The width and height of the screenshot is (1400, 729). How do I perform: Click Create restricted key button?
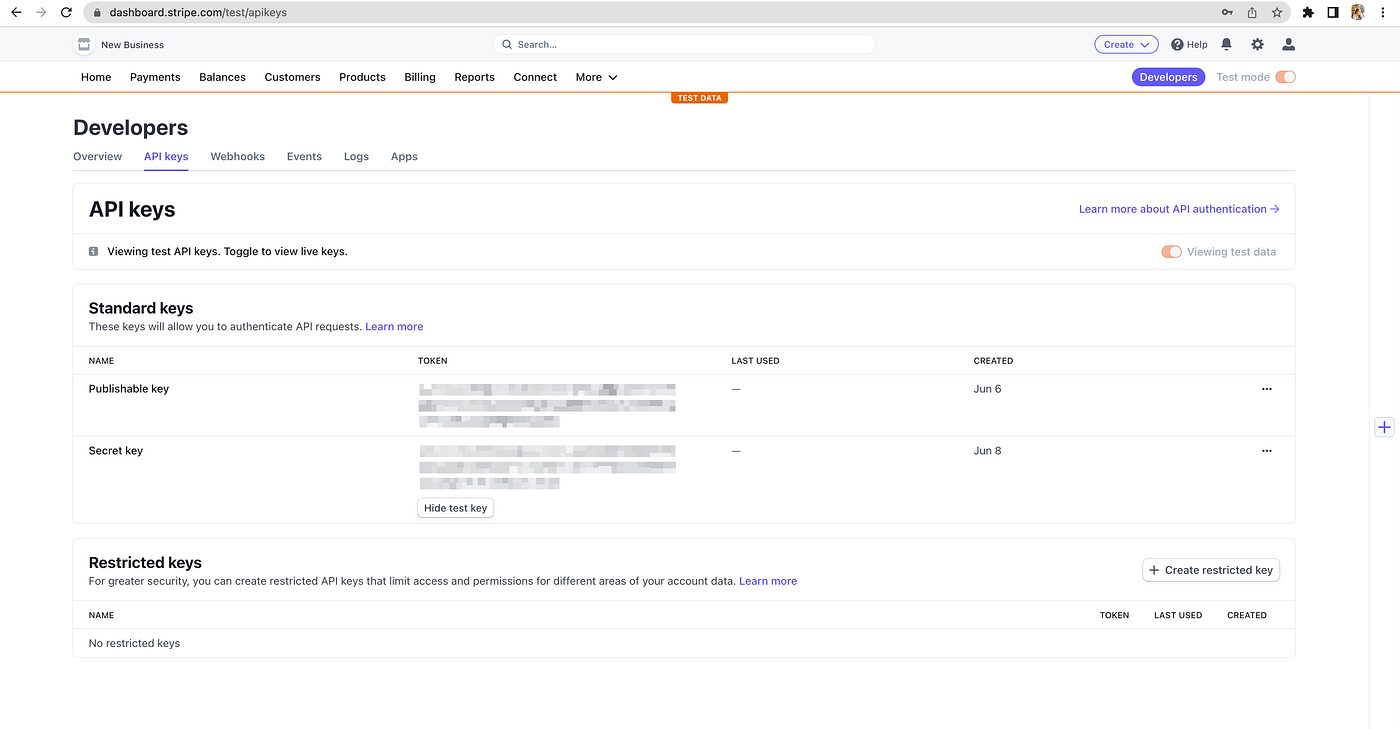click(1211, 570)
